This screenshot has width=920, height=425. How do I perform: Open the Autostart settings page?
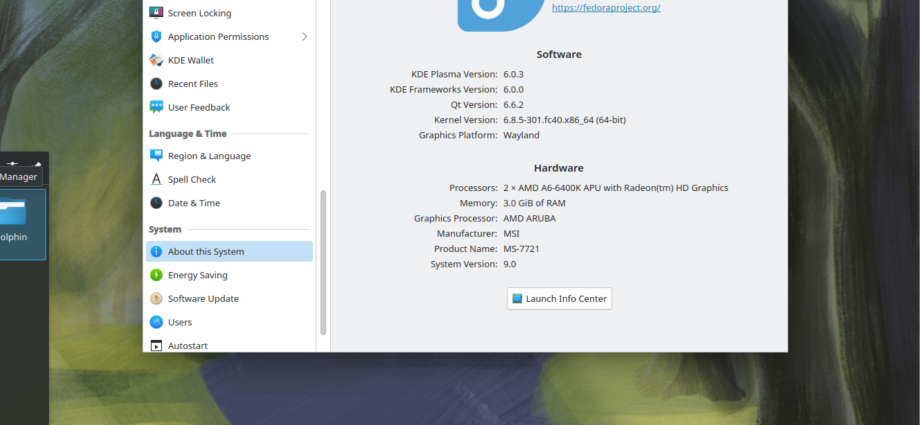229,346
